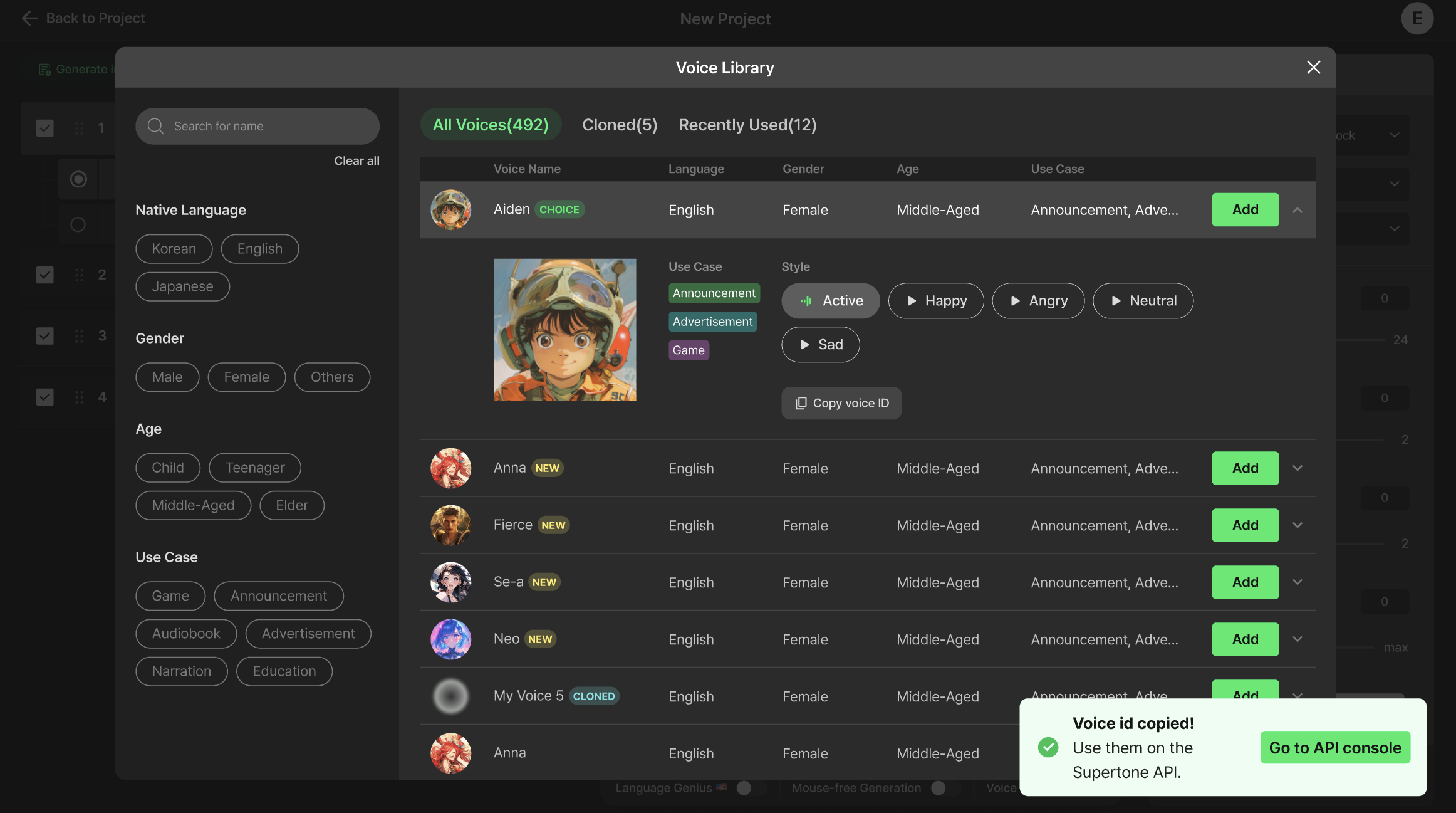Play the Happy style sample
Image resolution: width=1456 pixels, height=813 pixels.
click(x=936, y=301)
